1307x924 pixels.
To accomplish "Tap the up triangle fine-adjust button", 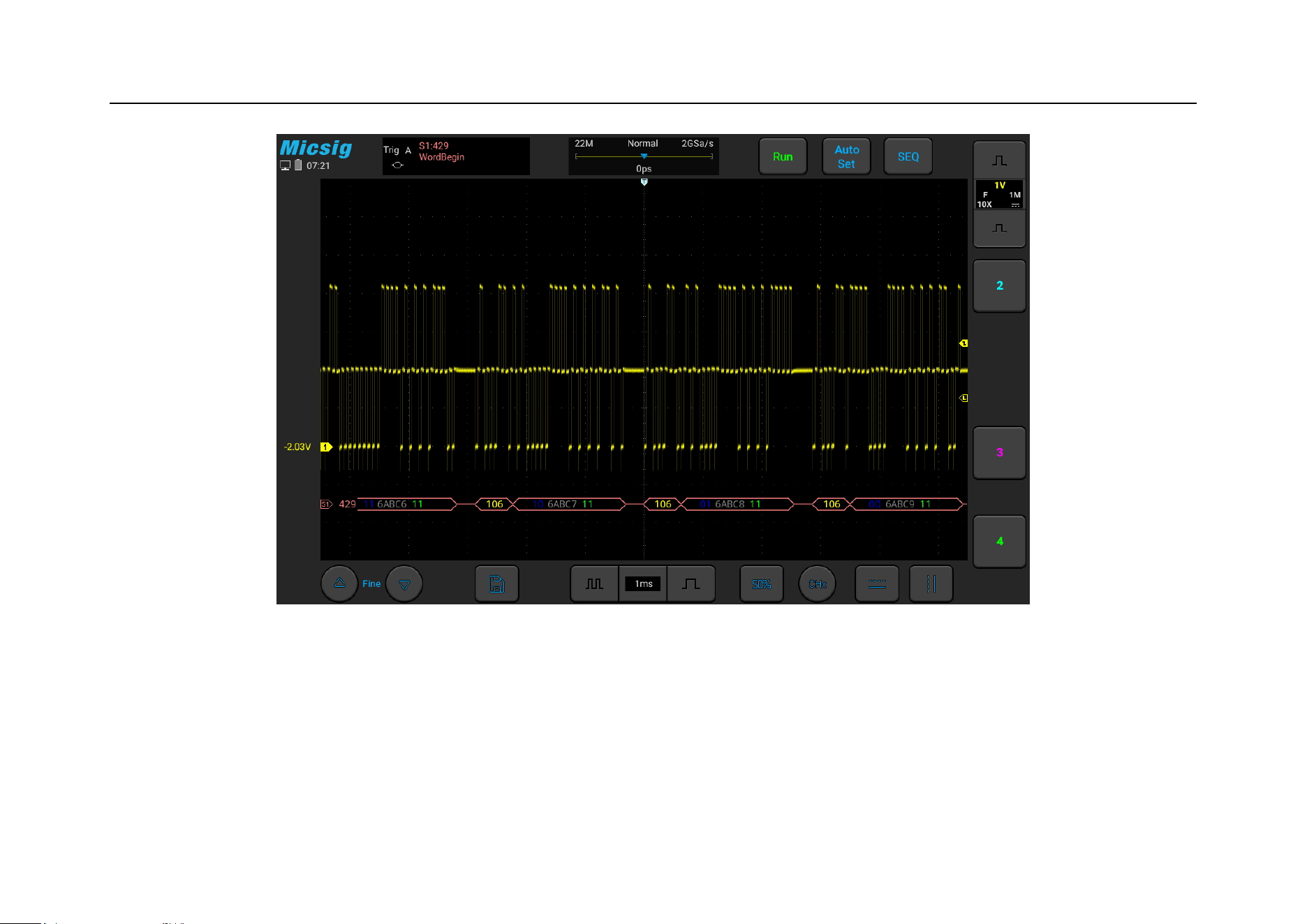I will click(x=339, y=583).
